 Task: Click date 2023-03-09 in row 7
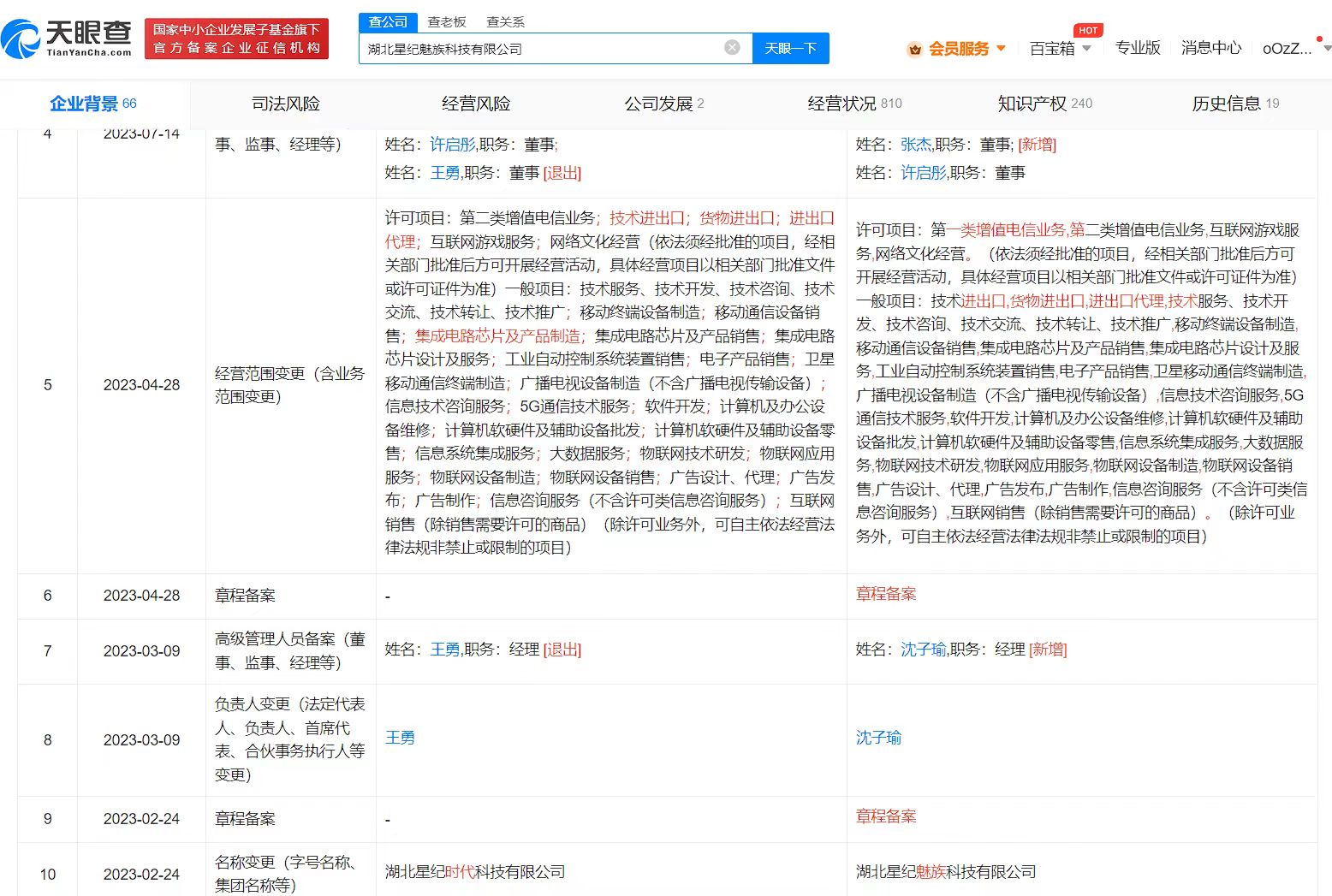click(142, 651)
